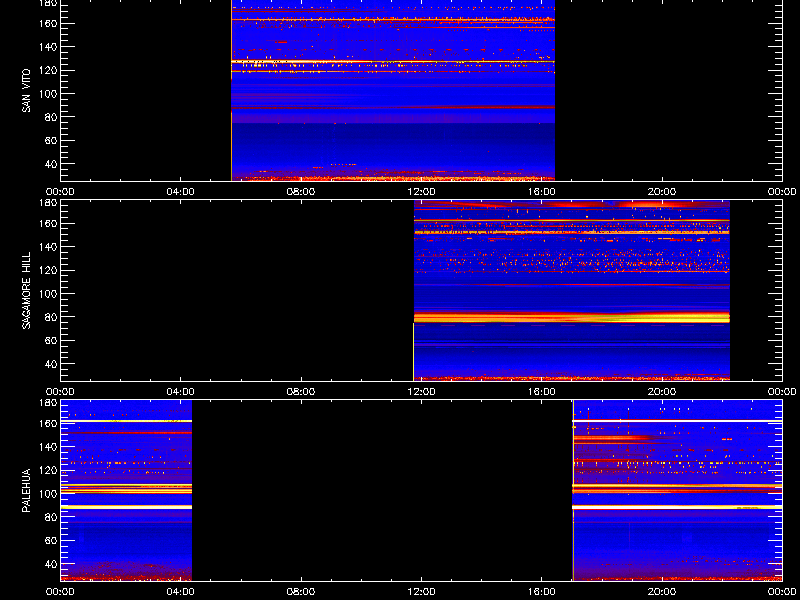Click the SAGAMORE HILL station axis label
This screenshot has height=600, width=800.
[26, 290]
